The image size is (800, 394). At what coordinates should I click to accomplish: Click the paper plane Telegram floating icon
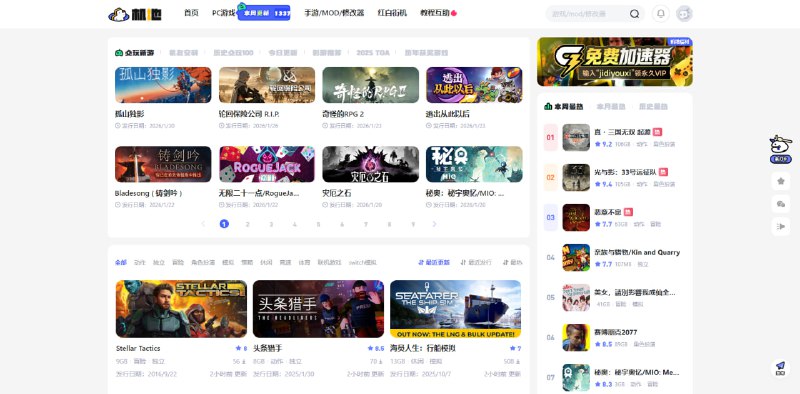781,368
